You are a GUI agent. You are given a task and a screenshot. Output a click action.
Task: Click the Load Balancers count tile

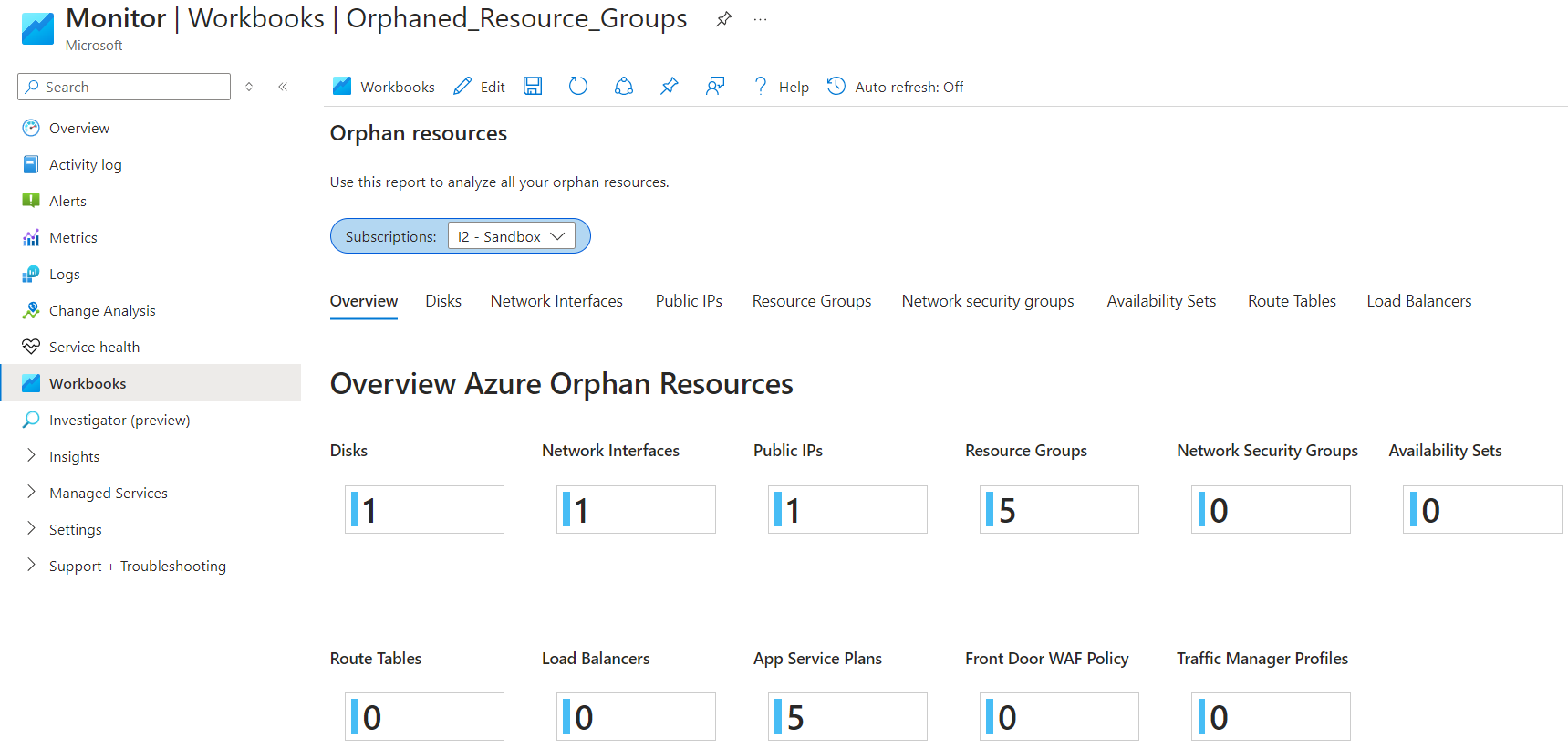click(x=636, y=716)
